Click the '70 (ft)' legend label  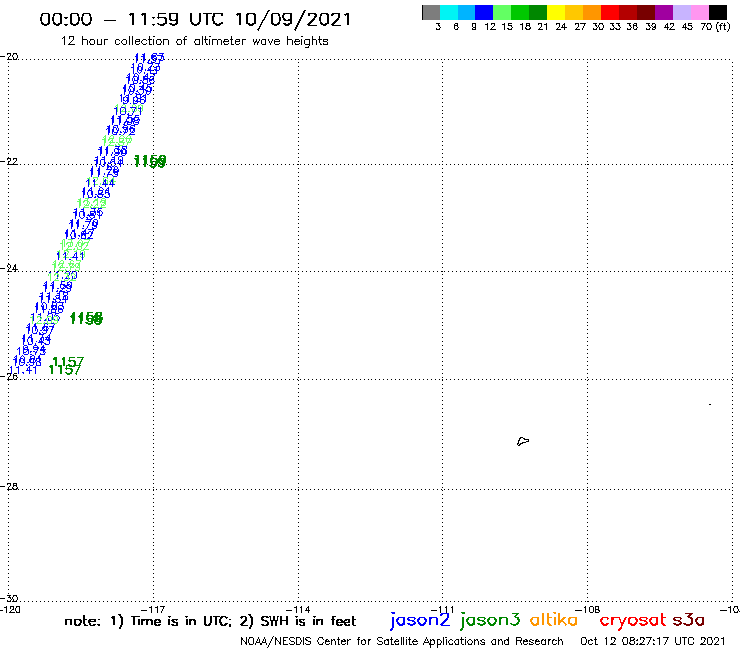click(x=715, y=27)
